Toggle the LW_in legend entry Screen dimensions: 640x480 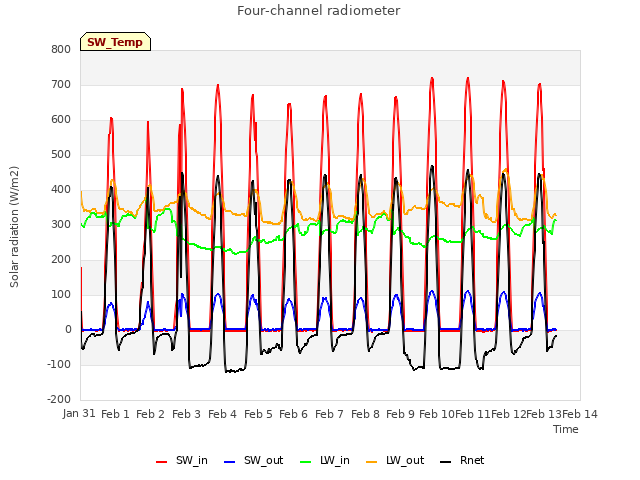point(325,460)
